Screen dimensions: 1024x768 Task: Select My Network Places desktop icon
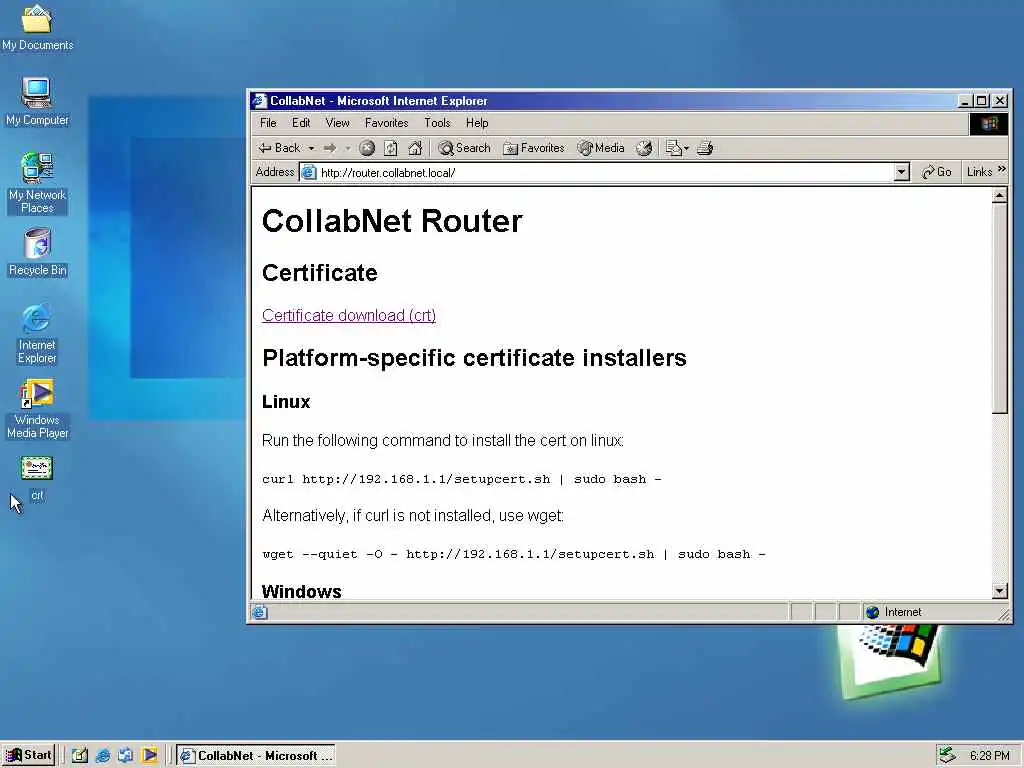[x=37, y=183]
